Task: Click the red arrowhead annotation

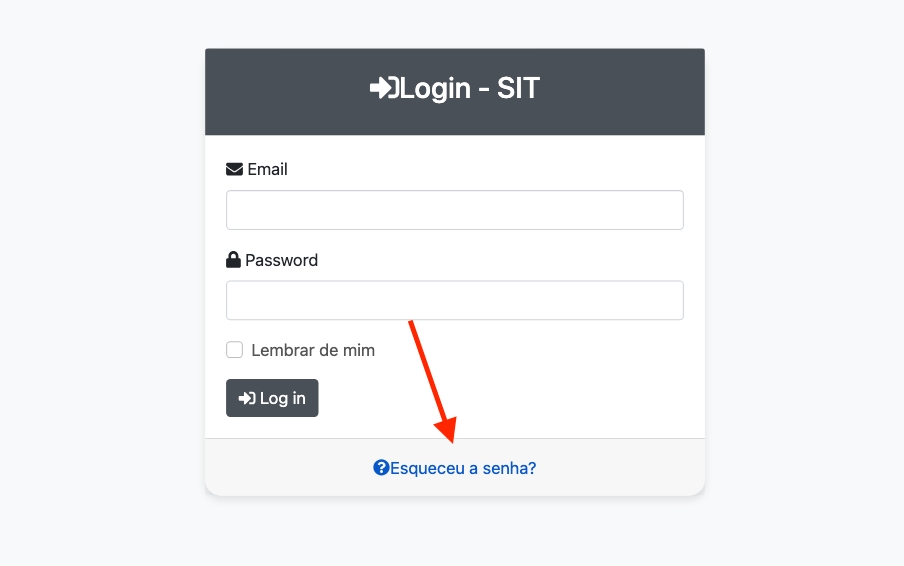Action: point(446,430)
